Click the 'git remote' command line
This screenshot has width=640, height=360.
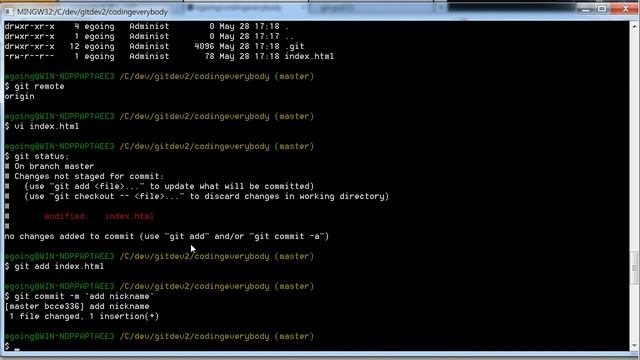(x=35, y=87)
